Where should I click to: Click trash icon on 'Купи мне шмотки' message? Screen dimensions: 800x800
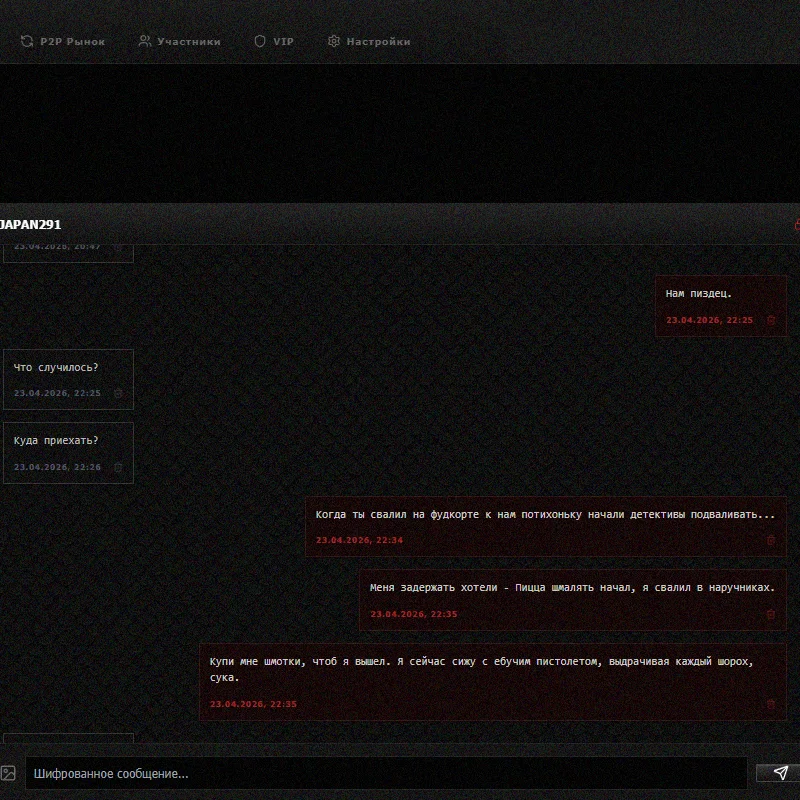coord(770,704)
